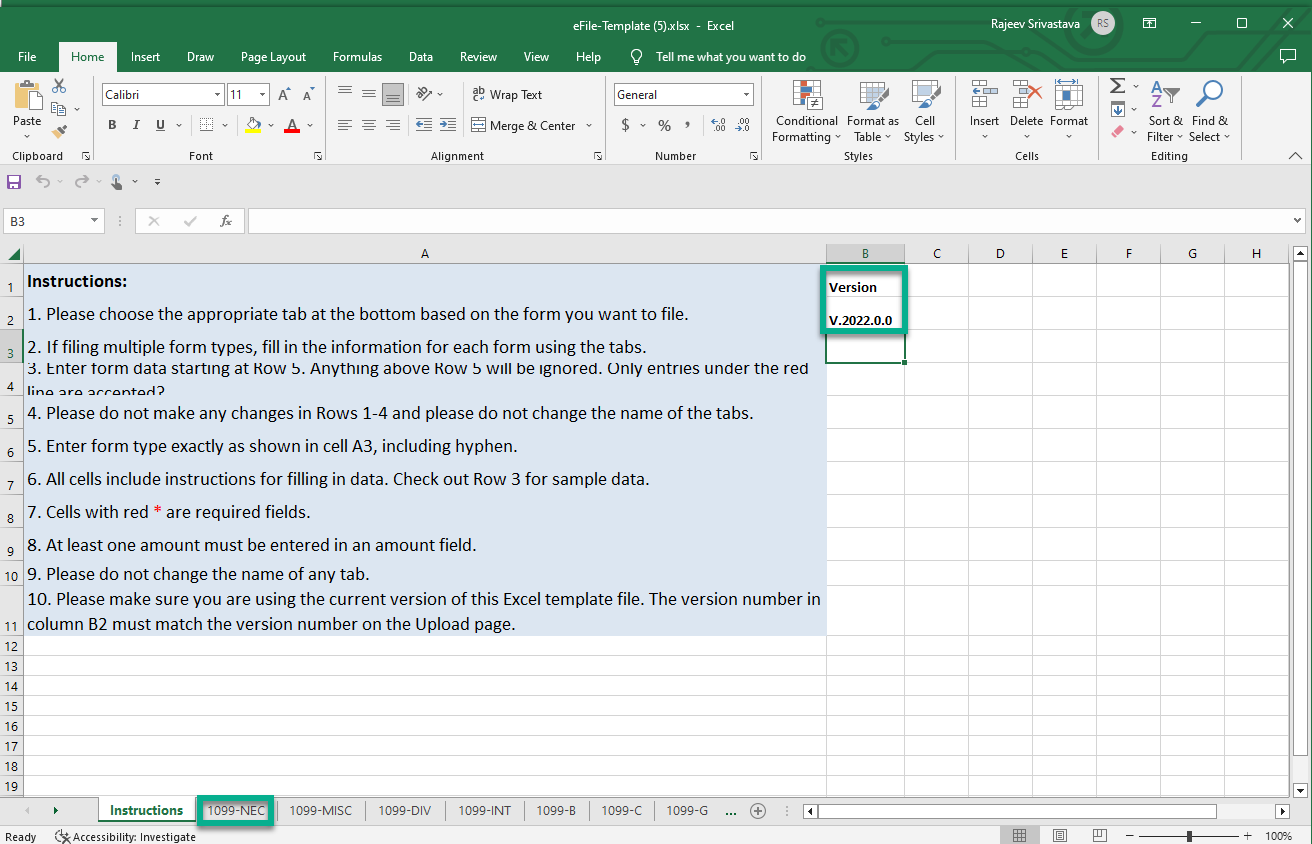Open the Name Box dropdown arrow

click(95, 221)
